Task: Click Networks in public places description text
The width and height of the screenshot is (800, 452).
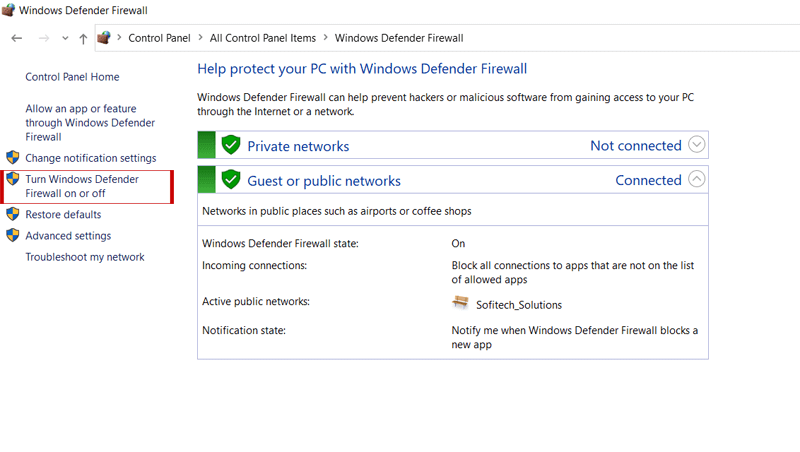Action: (337, 211)
